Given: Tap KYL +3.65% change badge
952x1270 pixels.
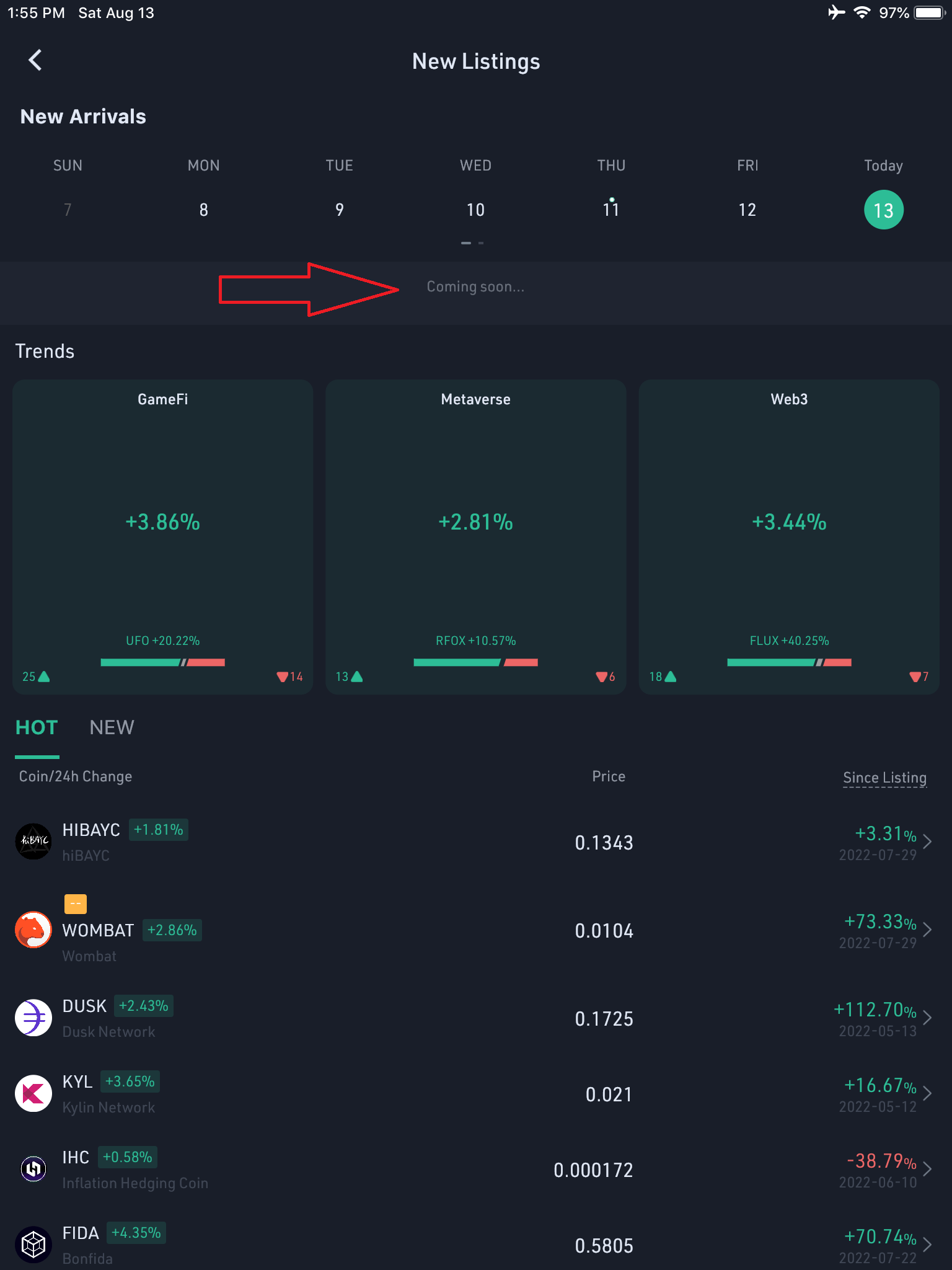Looking at the screenshot, I should [x=130, y=1081].
